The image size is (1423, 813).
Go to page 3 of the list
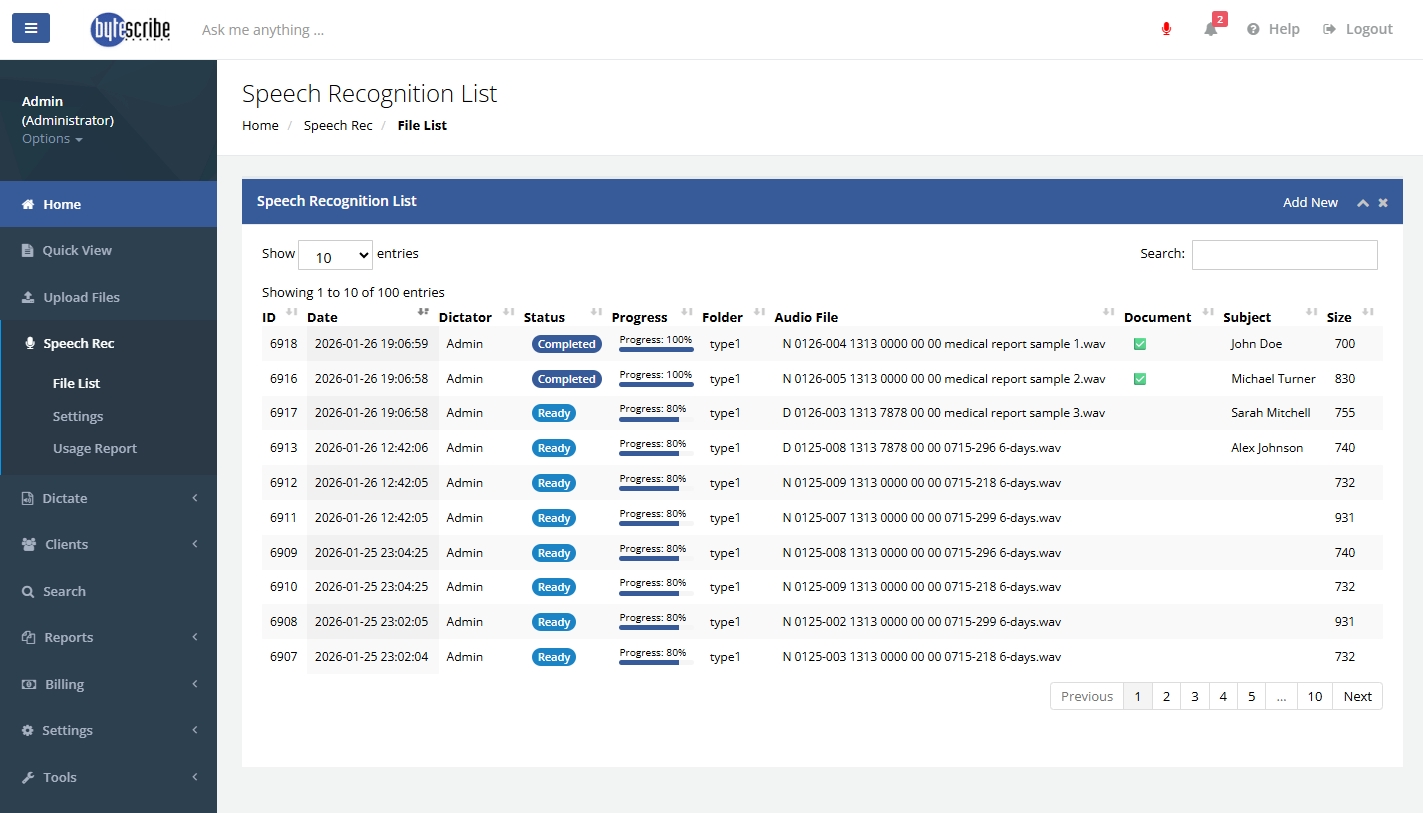(x=1194, y=697)
